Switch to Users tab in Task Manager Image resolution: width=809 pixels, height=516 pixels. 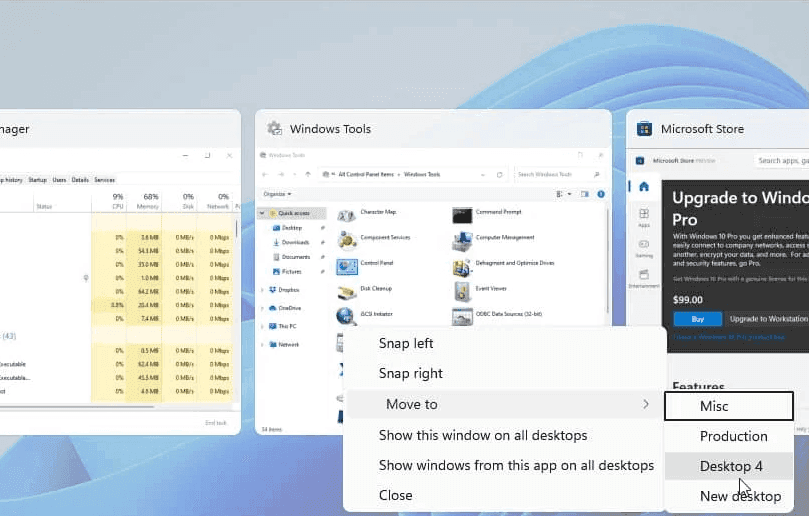[59, 180]
